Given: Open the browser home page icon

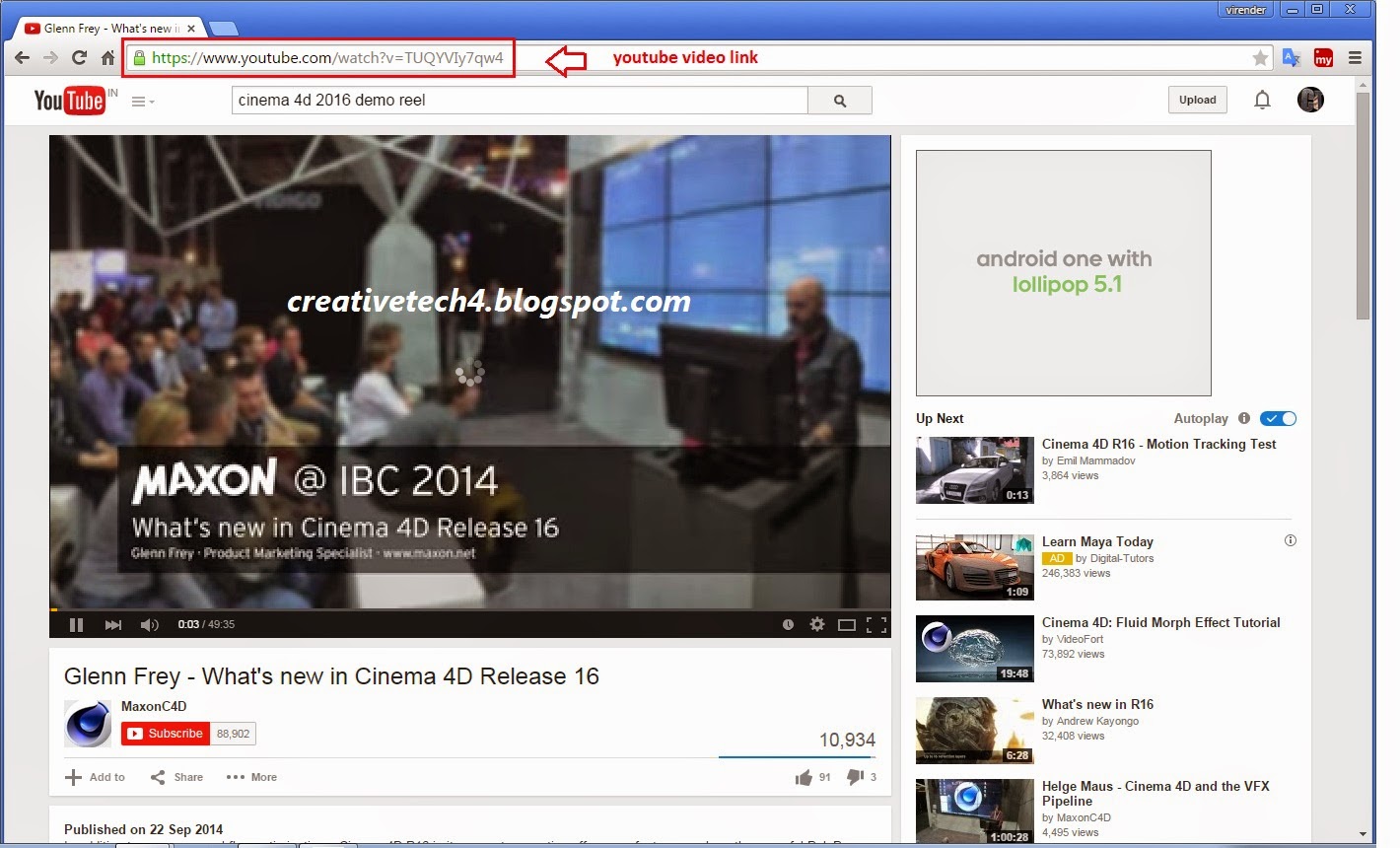Looking at the screenshot, I should (107, 58).
